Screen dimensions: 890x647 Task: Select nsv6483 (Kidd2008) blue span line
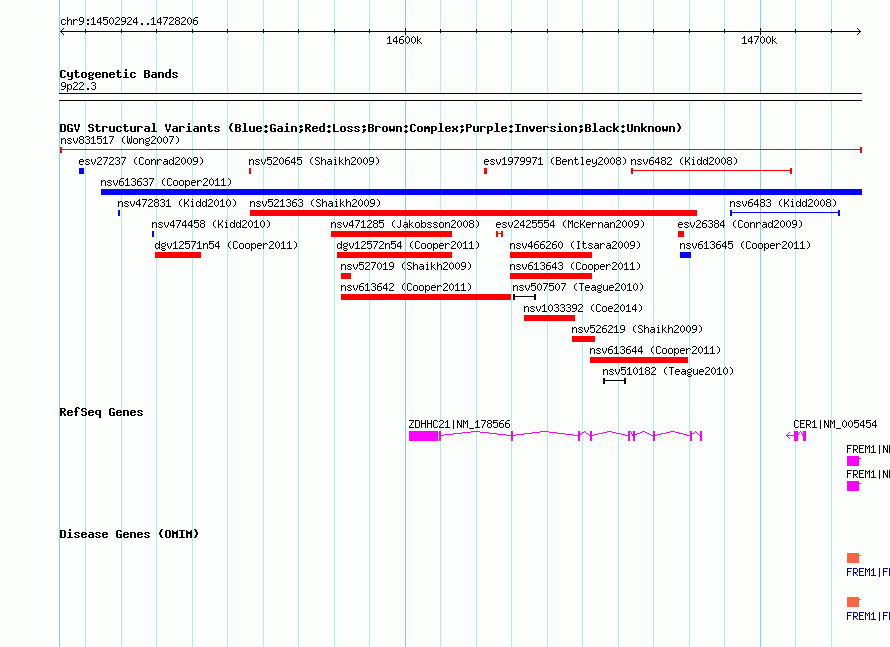point(784,213)
